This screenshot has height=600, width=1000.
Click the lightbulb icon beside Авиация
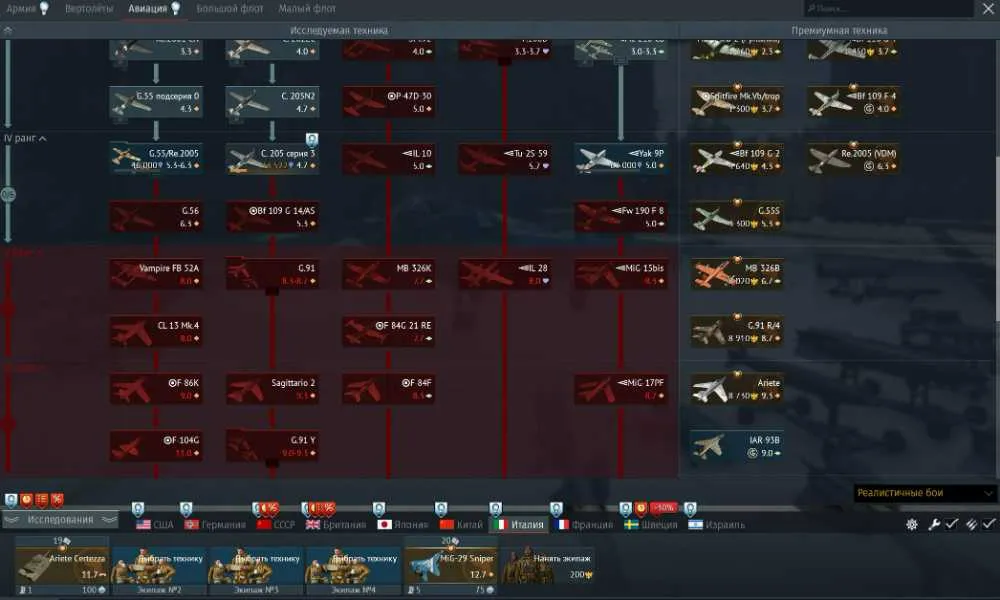pyautogui.click(x=175, y=8)
